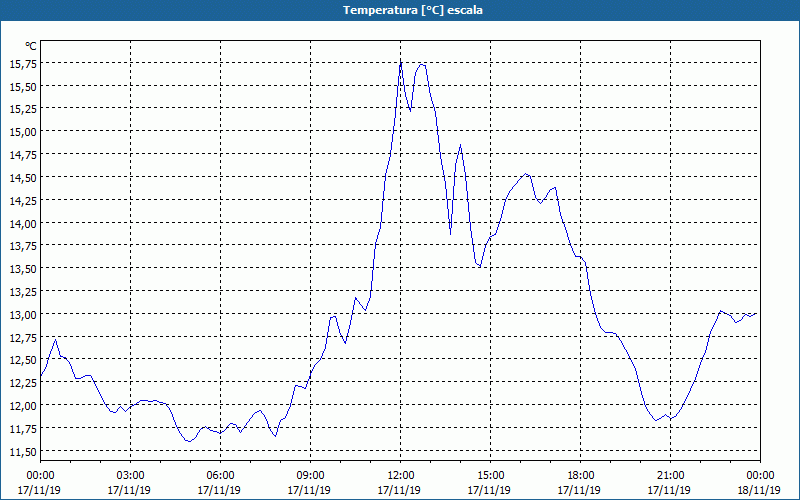Click the 18/11/19 date label
Image resolution: width=800 pixels, height=500 pixels.
point(760,490)
